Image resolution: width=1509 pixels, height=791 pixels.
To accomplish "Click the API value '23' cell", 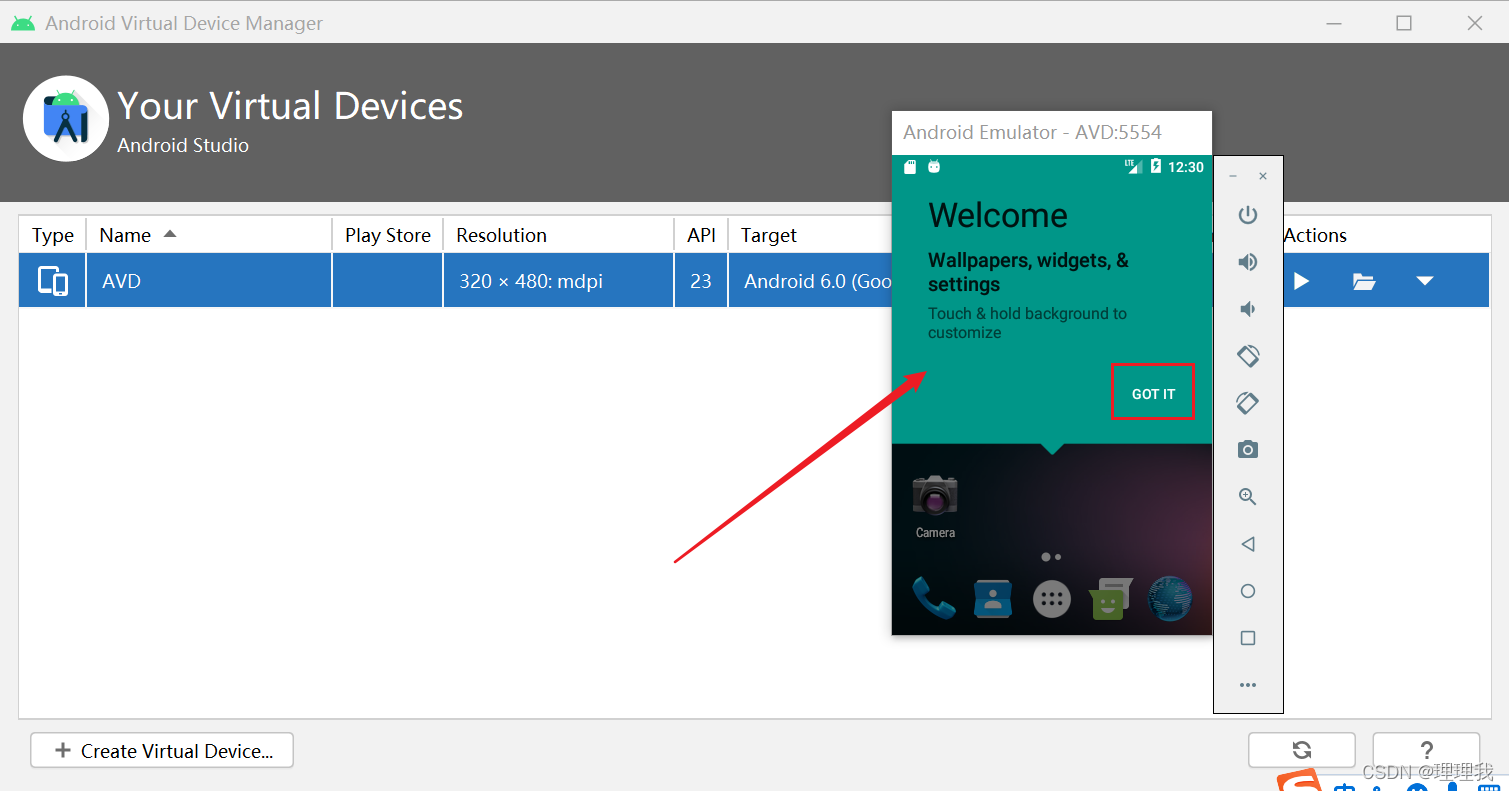I will (701, 281).
